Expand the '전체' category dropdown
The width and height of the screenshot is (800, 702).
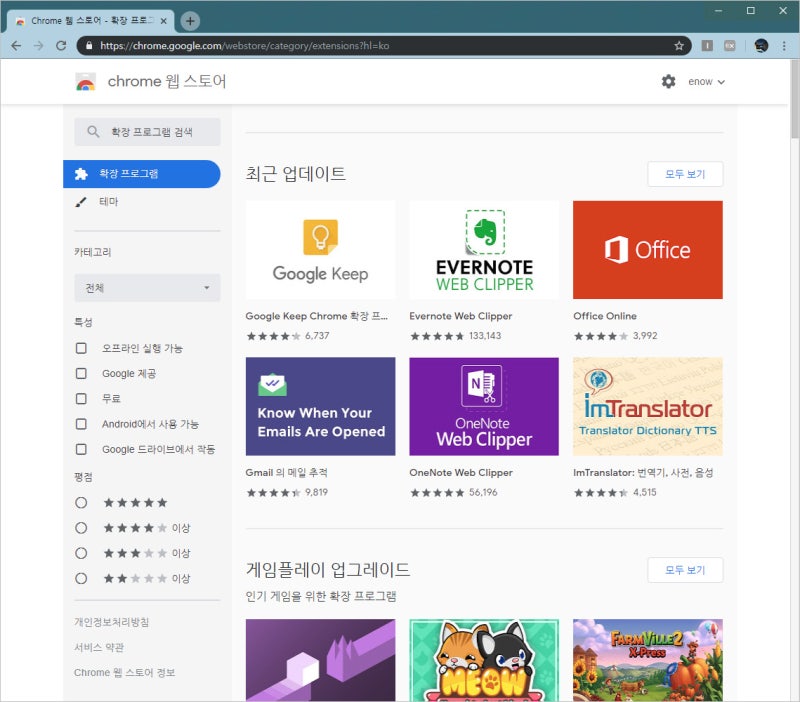[147, 288]
